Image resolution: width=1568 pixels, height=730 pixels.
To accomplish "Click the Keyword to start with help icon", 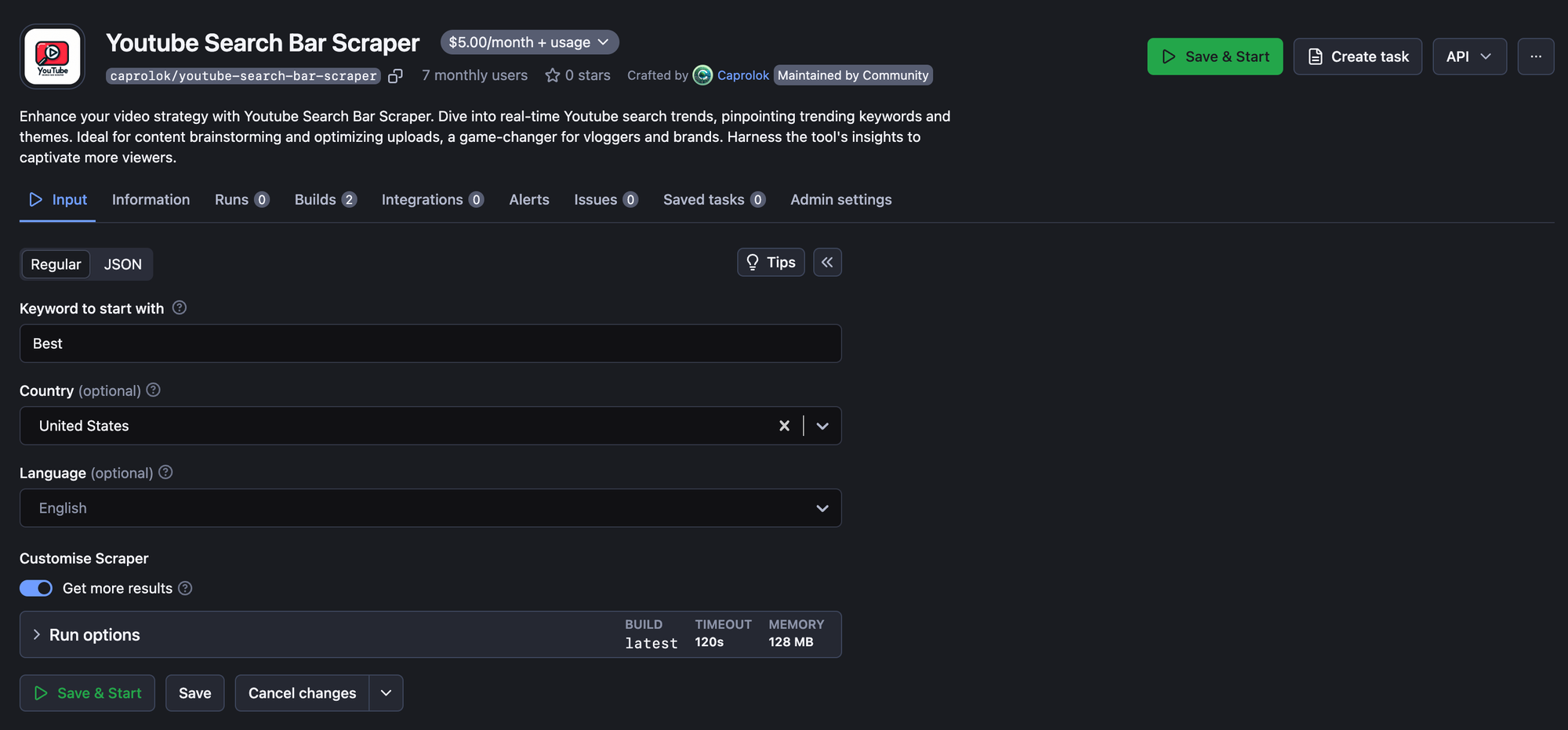I will pyautogui.click(x=180, y=308).
